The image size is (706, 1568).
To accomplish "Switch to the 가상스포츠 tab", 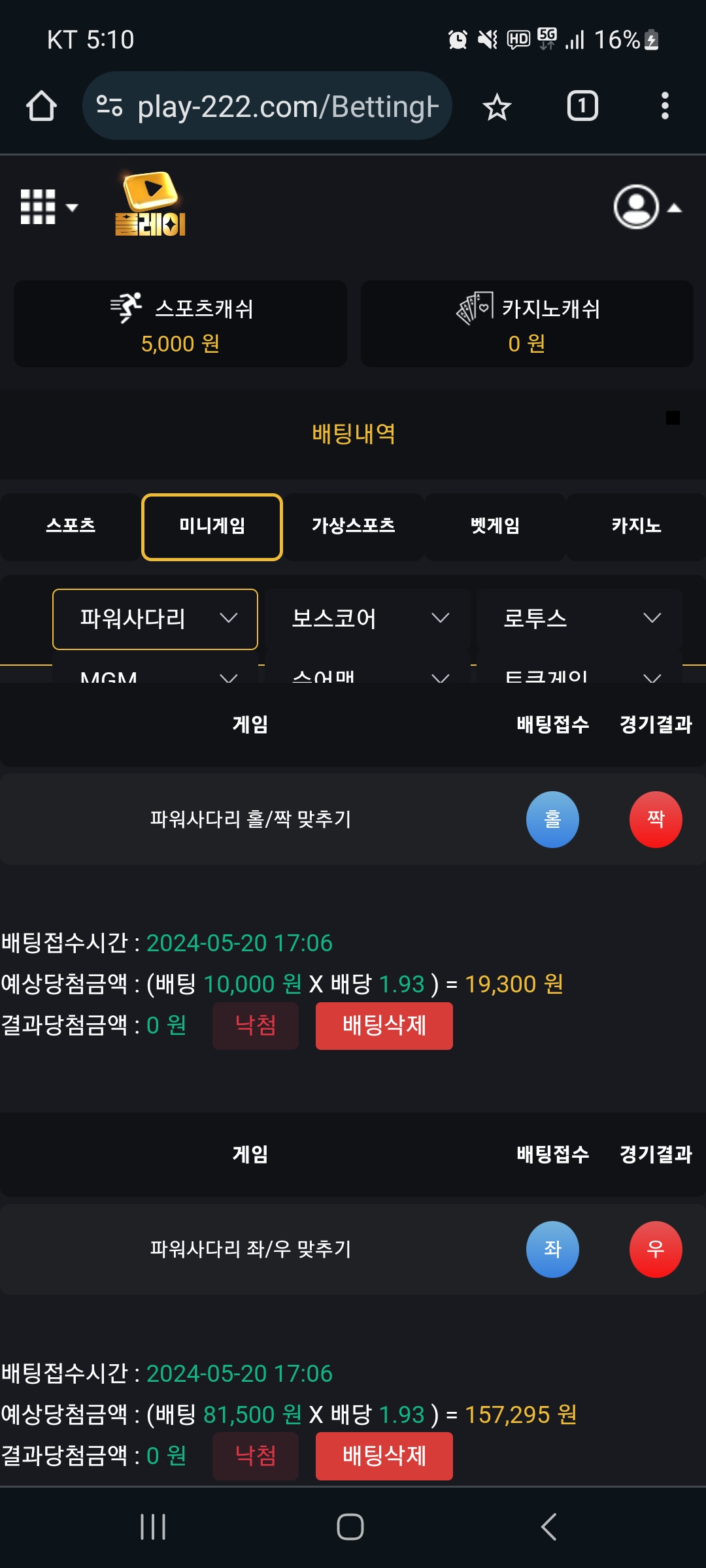I will [354, 527].
